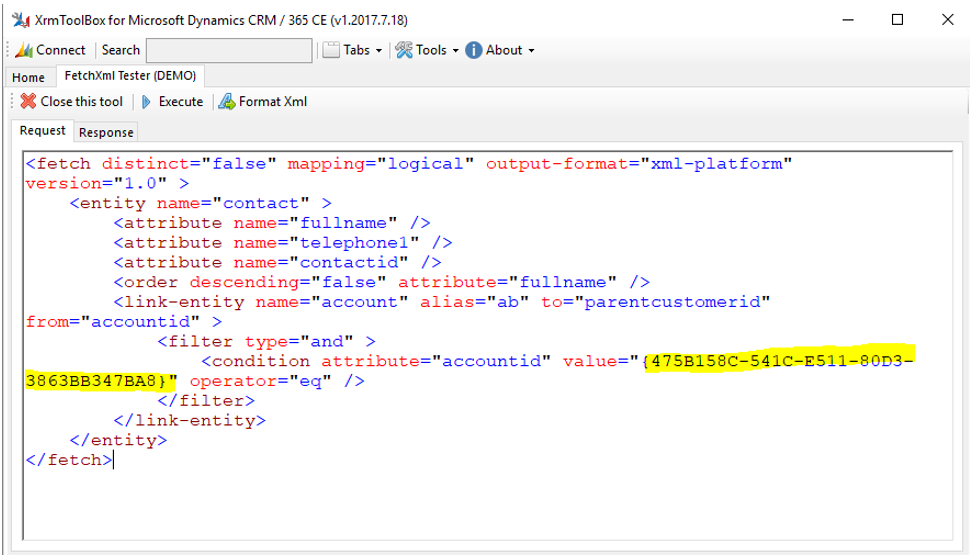Click the from="accountid" line
970x556 pixels.
(x=124, y=322)
